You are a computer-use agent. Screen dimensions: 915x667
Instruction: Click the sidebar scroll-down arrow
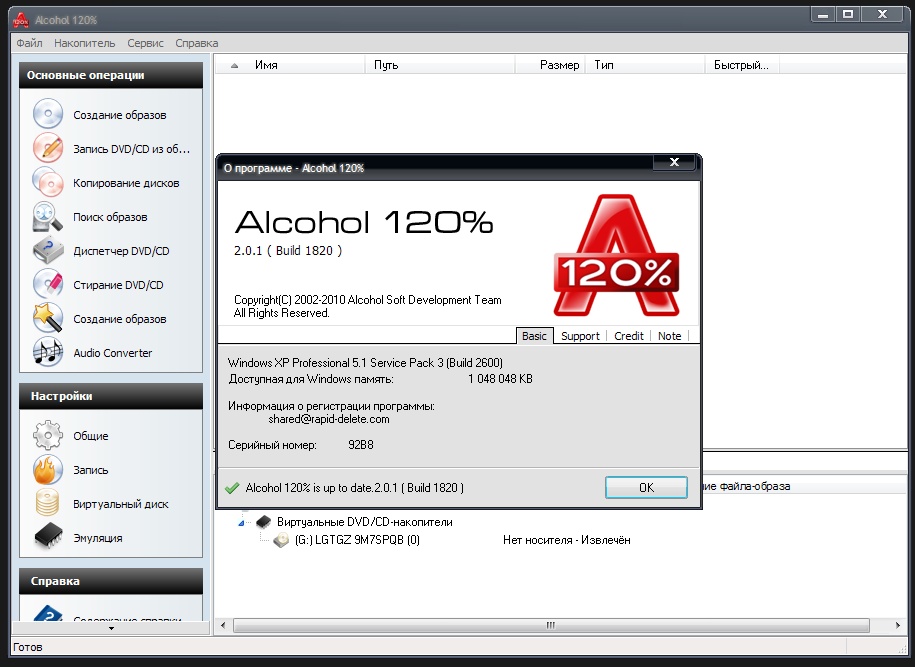click(x=111, y=628)
